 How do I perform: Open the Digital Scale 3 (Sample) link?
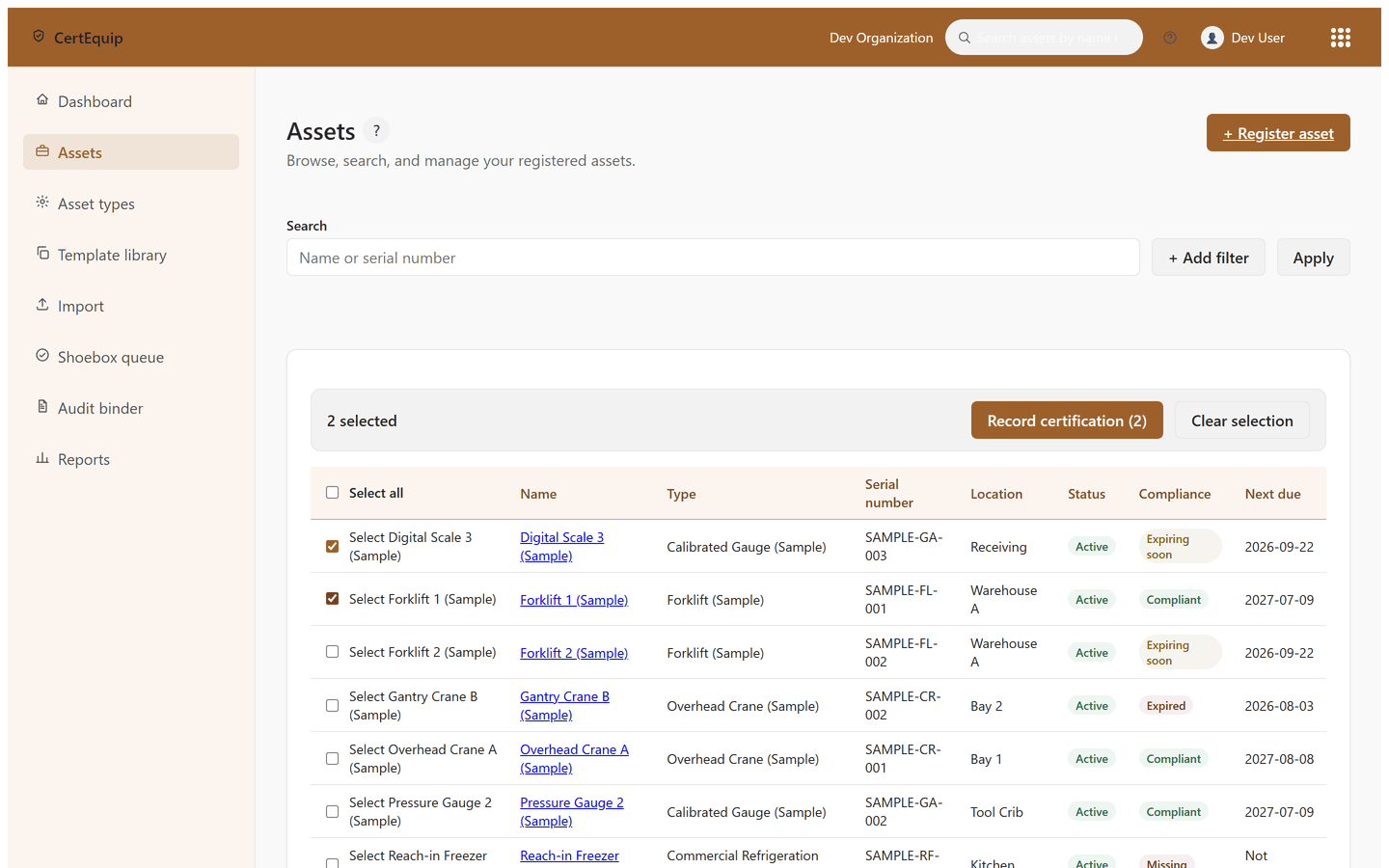pos(561,547)
